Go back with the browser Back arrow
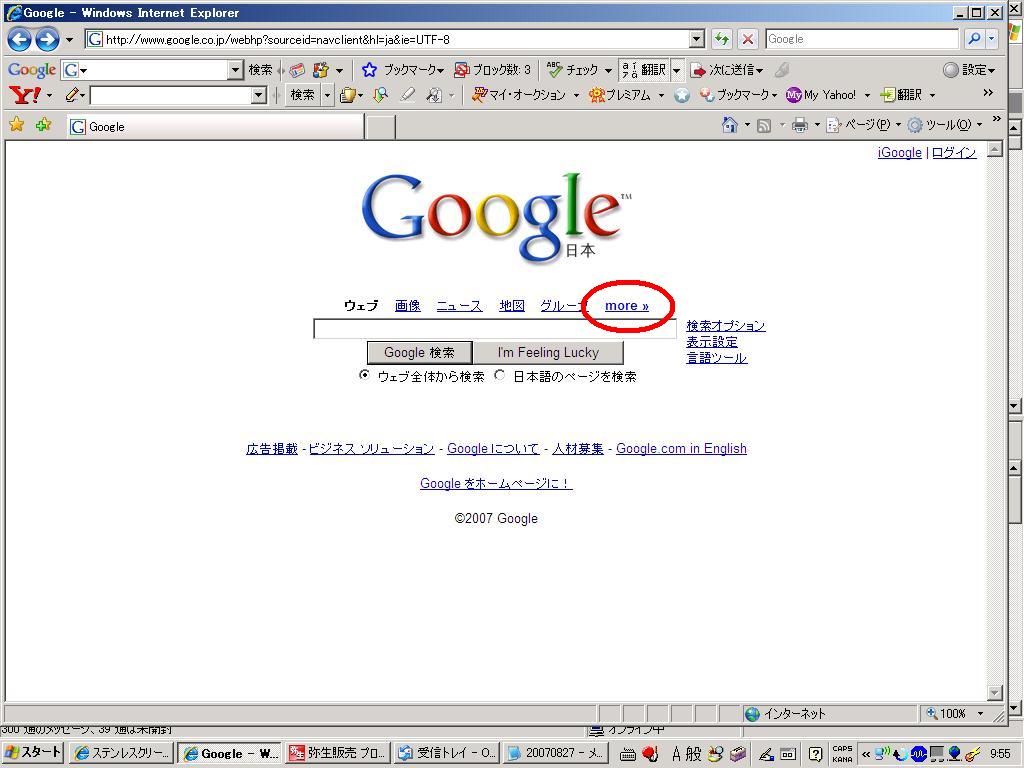This screenshot has width=1024, height=768. pos(19,40)
